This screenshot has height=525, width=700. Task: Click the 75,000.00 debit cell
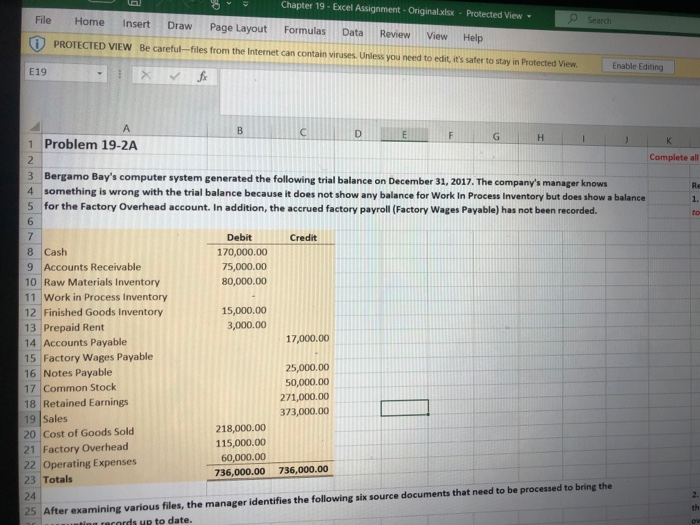[244, 267]
